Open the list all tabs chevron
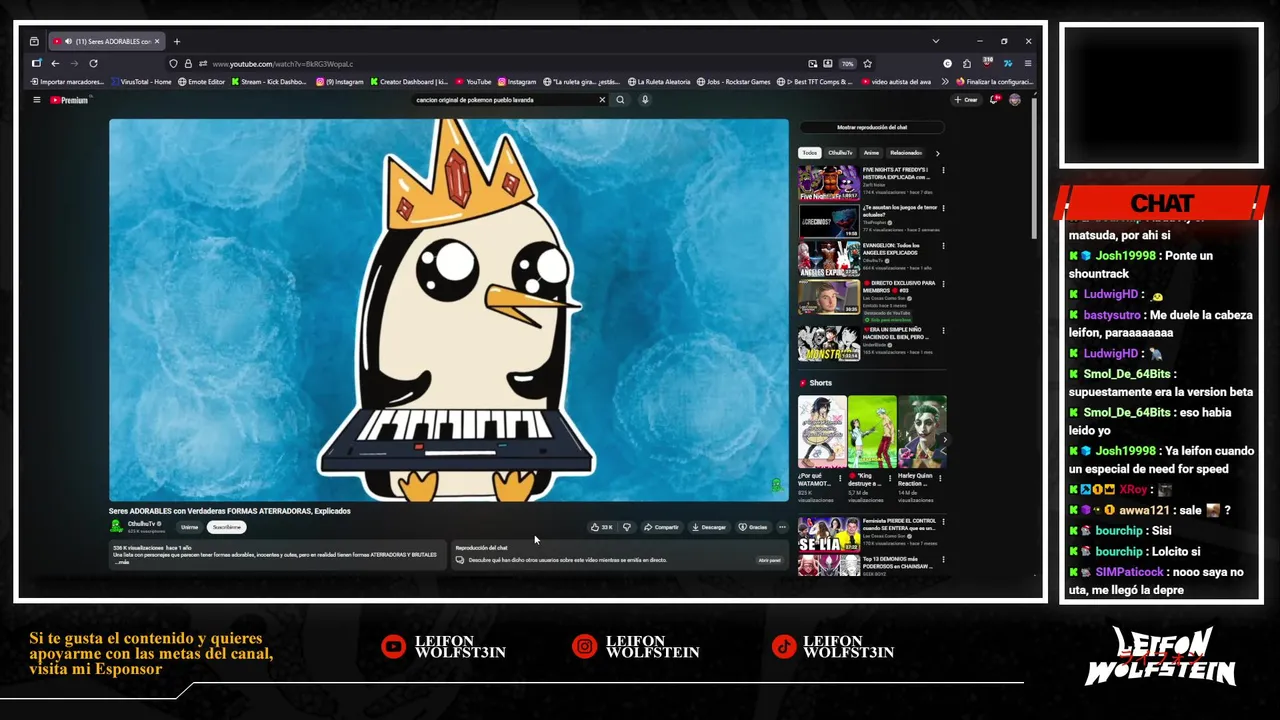The width and height of the screenshot is (1280, 720). pyautogui.click(x=936, y=41)
